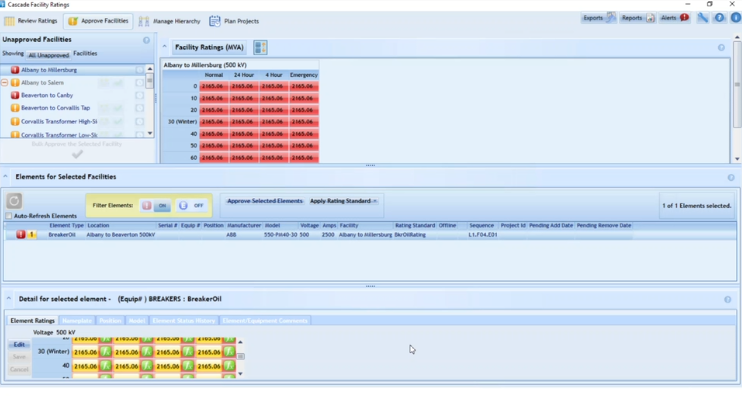
Task: Click the refresh elements icon
Action: (x=14, y=201)
